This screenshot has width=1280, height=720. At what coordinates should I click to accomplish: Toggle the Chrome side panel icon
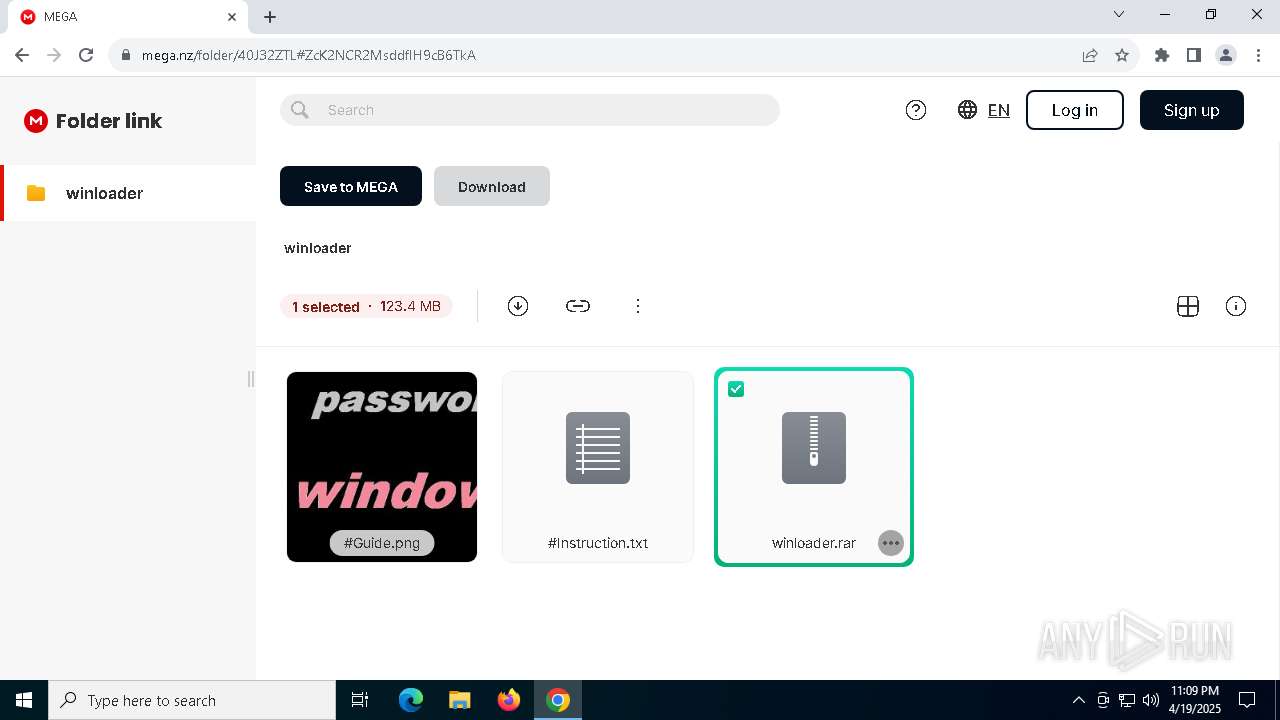pos(1194,55)
